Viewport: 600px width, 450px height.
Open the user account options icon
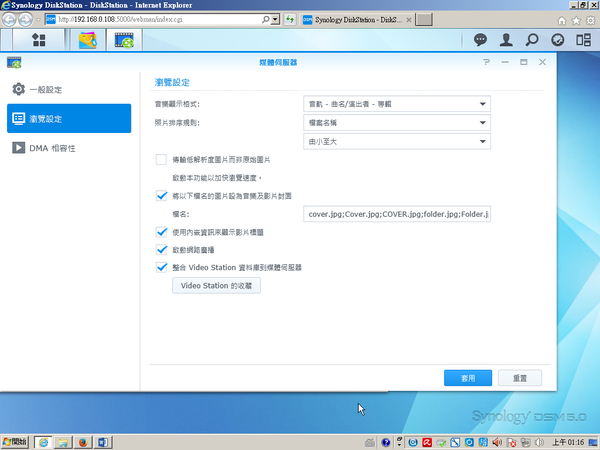(506, 40)
